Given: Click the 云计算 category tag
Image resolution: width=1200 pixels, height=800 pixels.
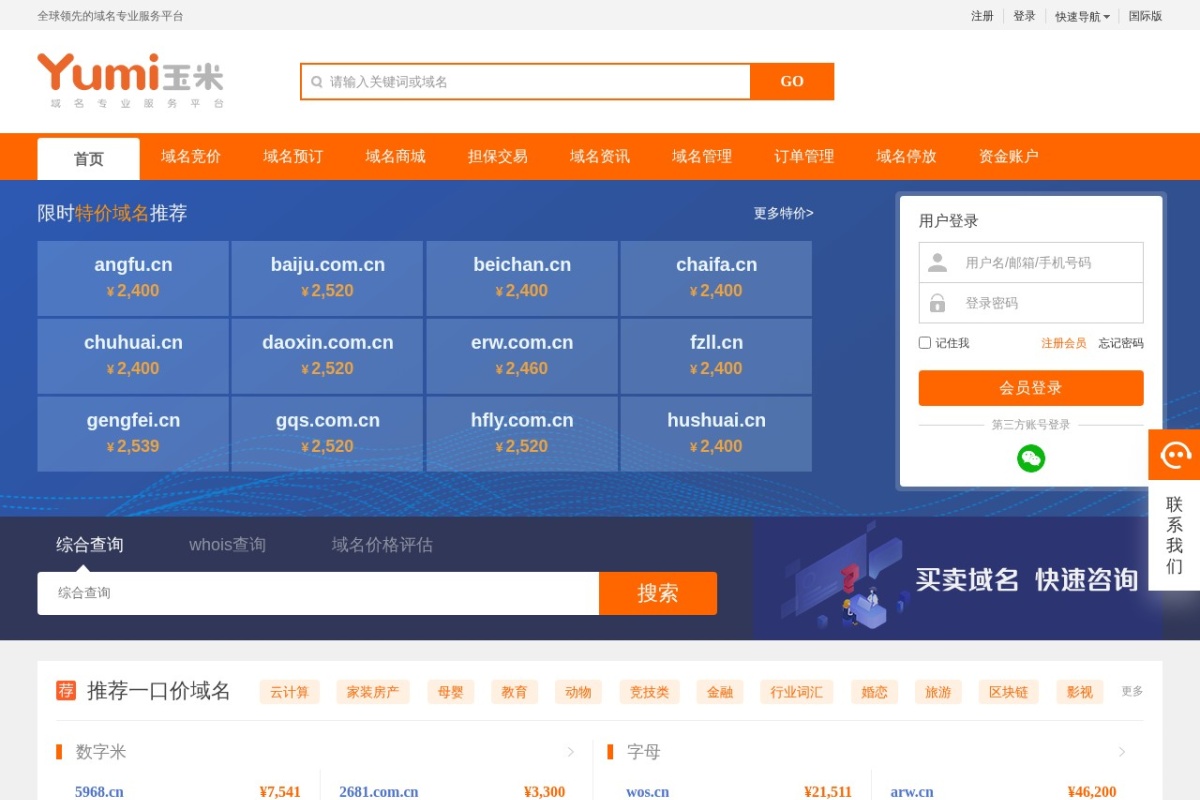Looking at the screenshot, I should click(290, 692).
